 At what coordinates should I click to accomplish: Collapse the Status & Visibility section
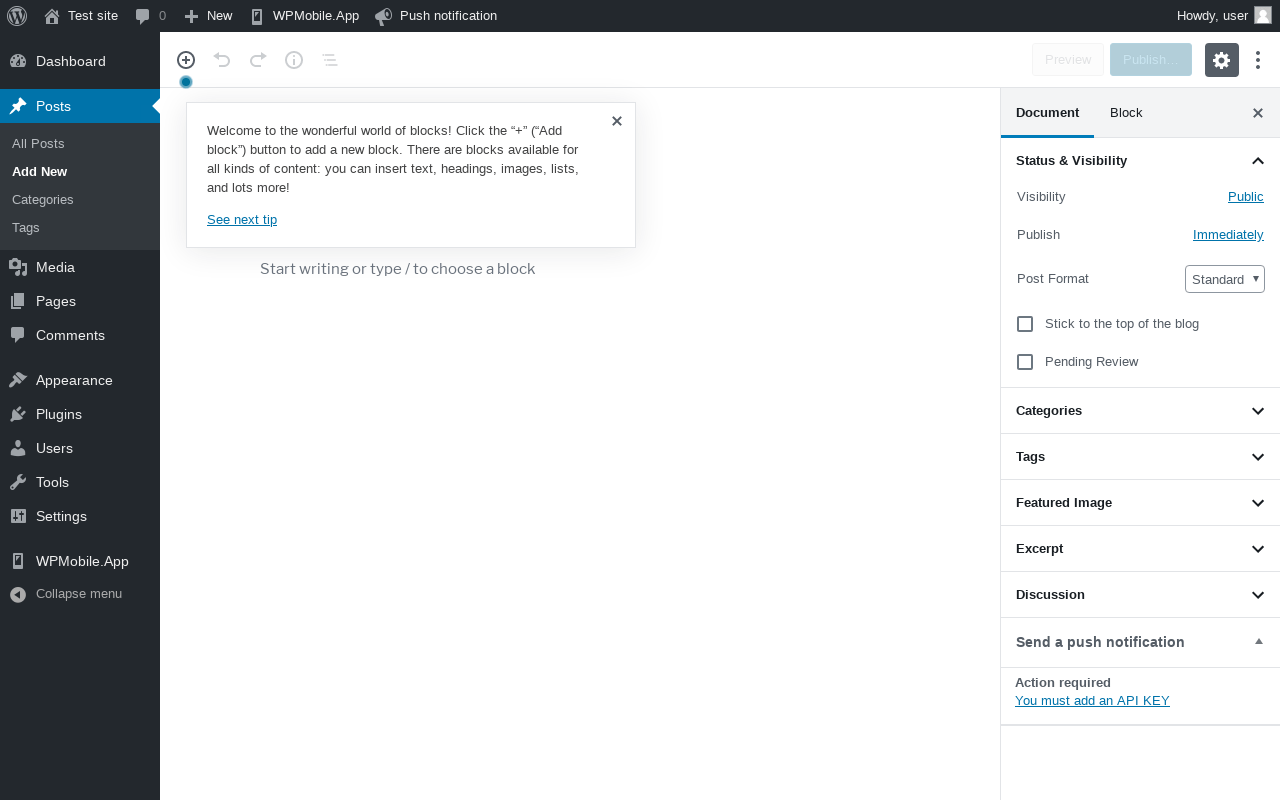pyautogui.click(x=1140, y=161)
